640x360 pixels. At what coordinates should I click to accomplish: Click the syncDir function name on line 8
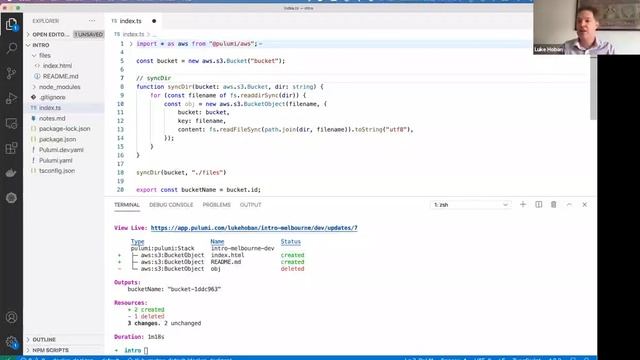(180, 87)
